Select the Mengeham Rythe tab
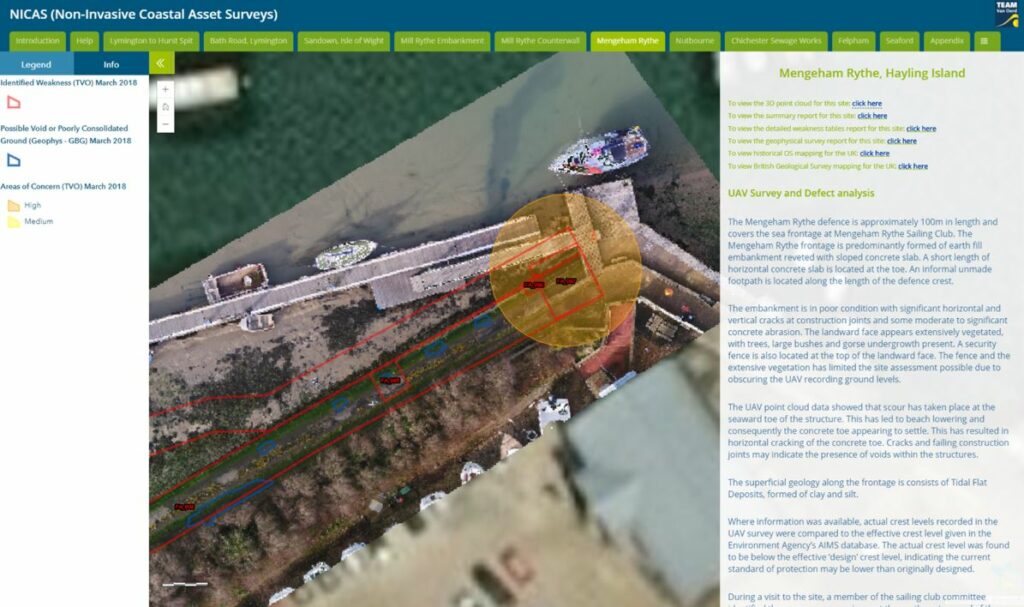The image size is (1024, 607). [x=628, y=41]
